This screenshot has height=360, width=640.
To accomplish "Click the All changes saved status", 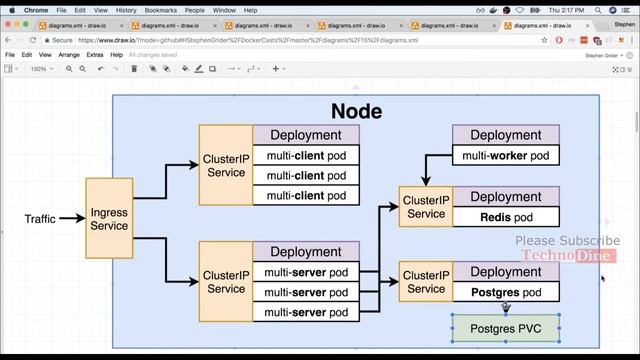I will (153, 55).
